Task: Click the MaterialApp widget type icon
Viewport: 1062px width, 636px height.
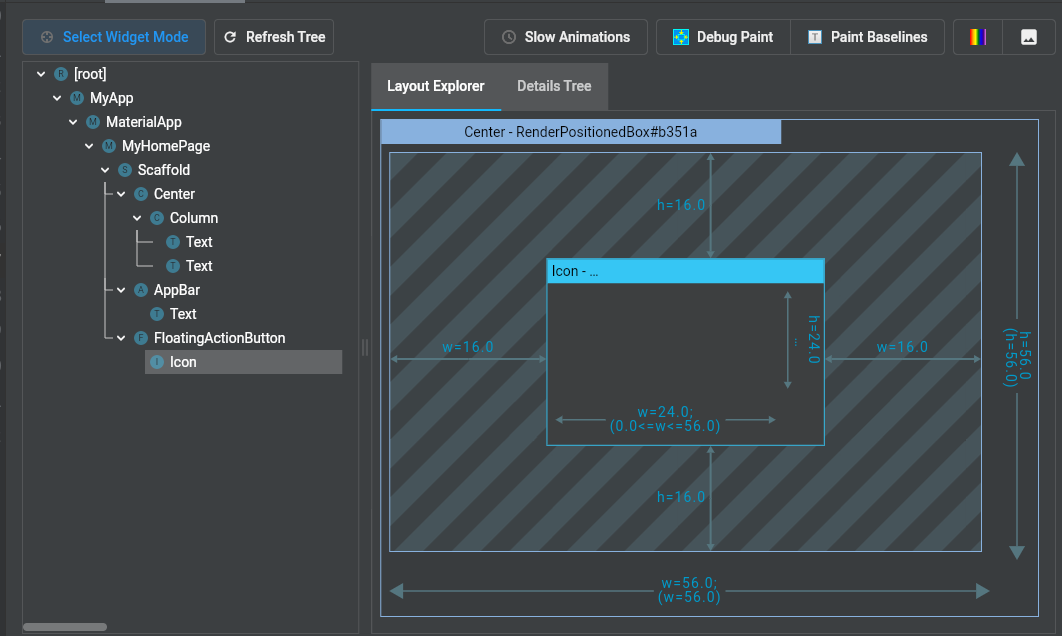Action: coord(93,122)
